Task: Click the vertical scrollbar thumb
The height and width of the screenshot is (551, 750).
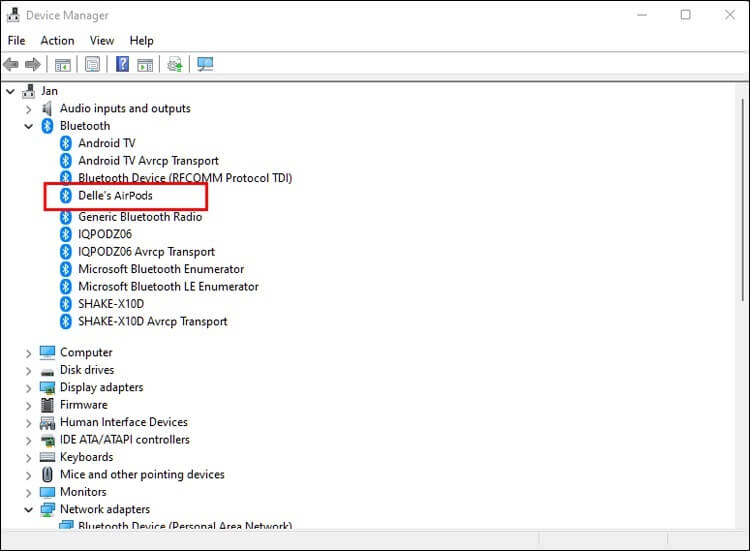Action: pos(742,200)
